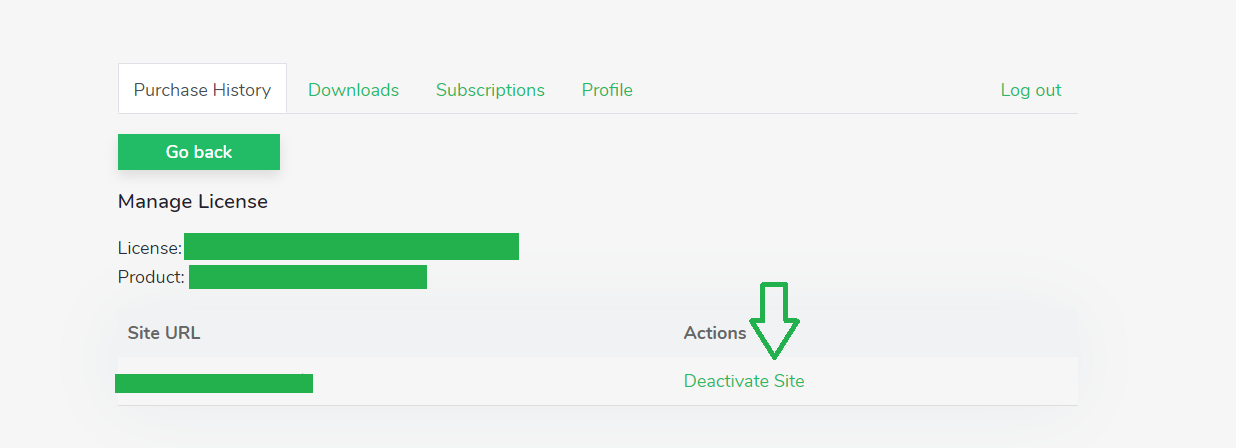Click the License: label text
Viewport: 1236px width, 448px height.
(x=150, y=248)
